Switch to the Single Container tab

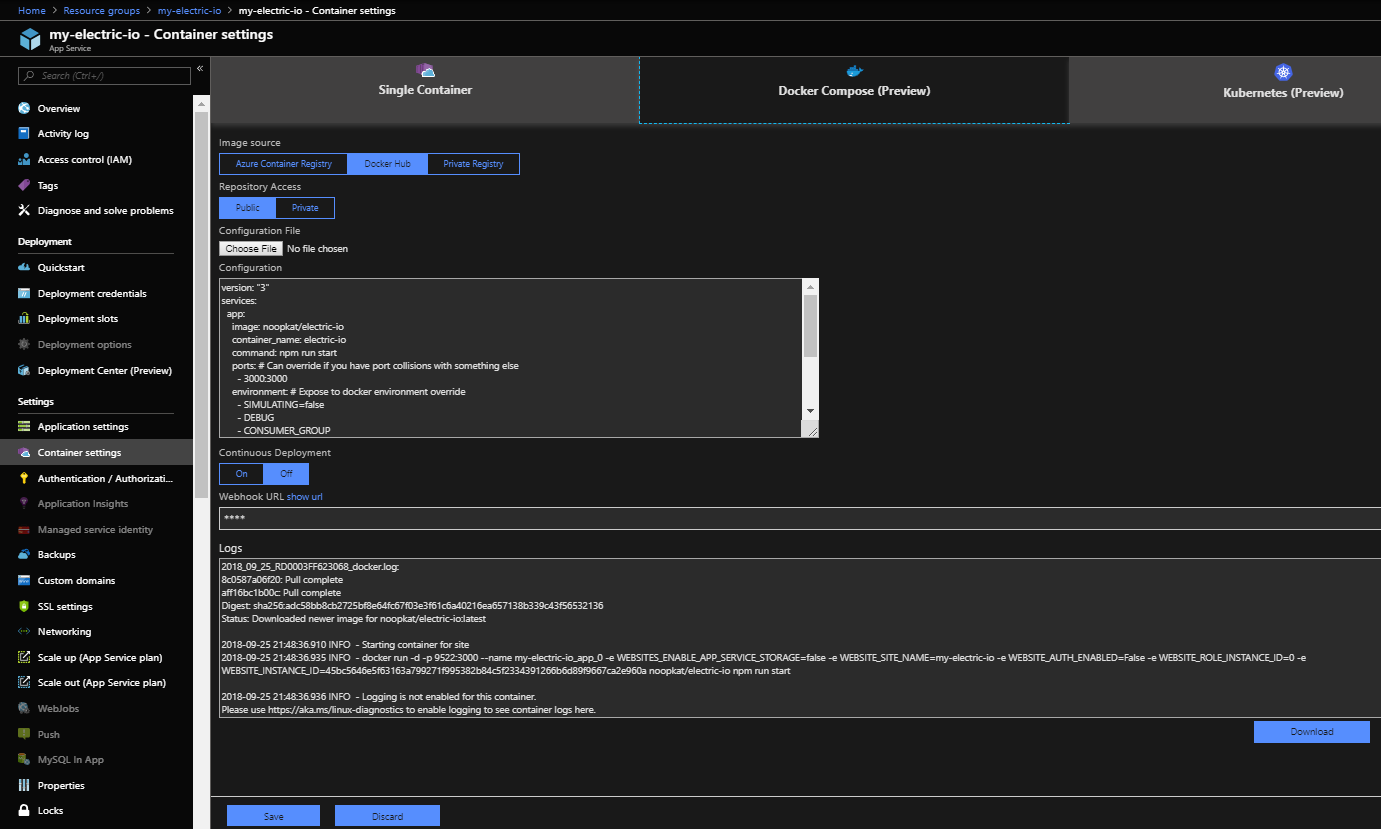[x=425, y=90]
